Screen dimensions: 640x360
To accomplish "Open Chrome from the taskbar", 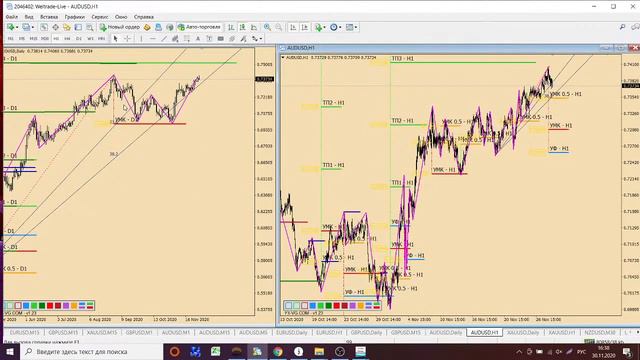I will pos(278,351).
